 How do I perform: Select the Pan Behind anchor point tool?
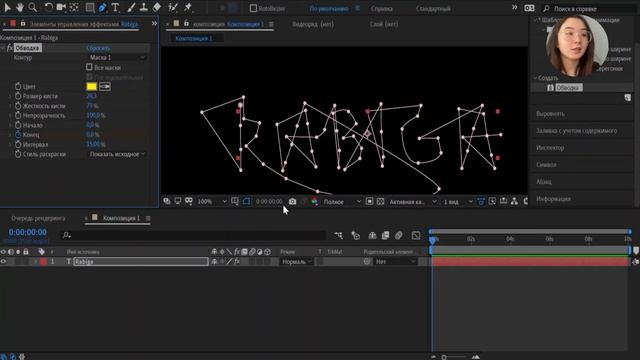[x=74, y=7]
